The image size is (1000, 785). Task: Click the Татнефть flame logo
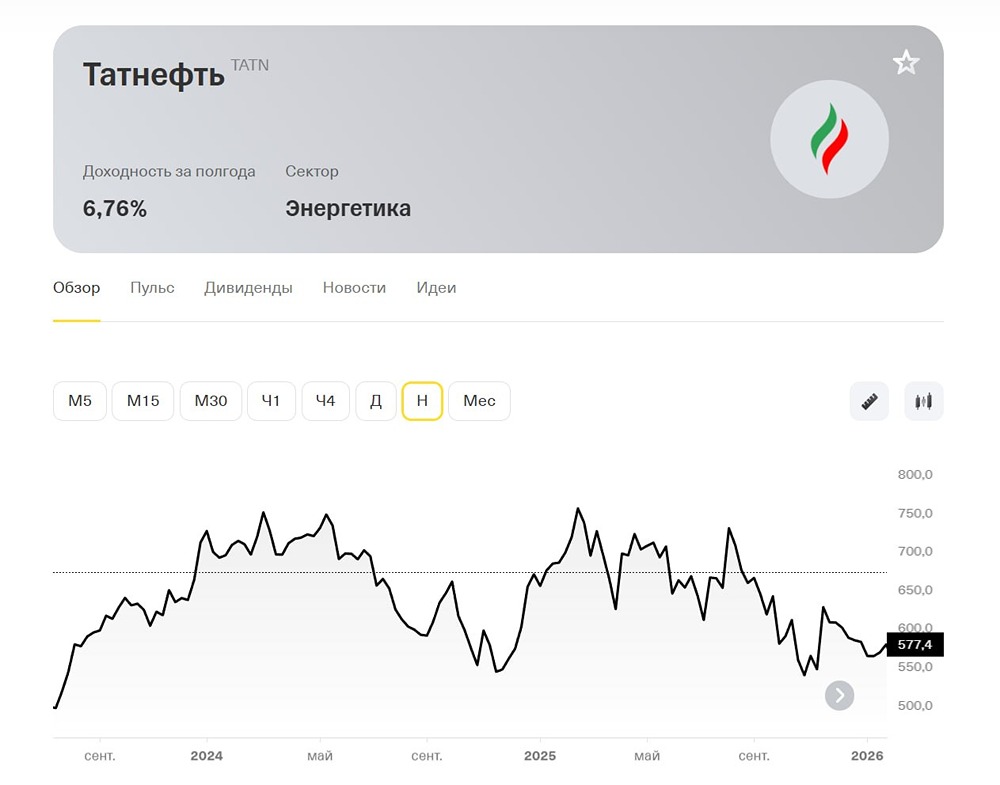pyautogui.click(x=829, y=139)
